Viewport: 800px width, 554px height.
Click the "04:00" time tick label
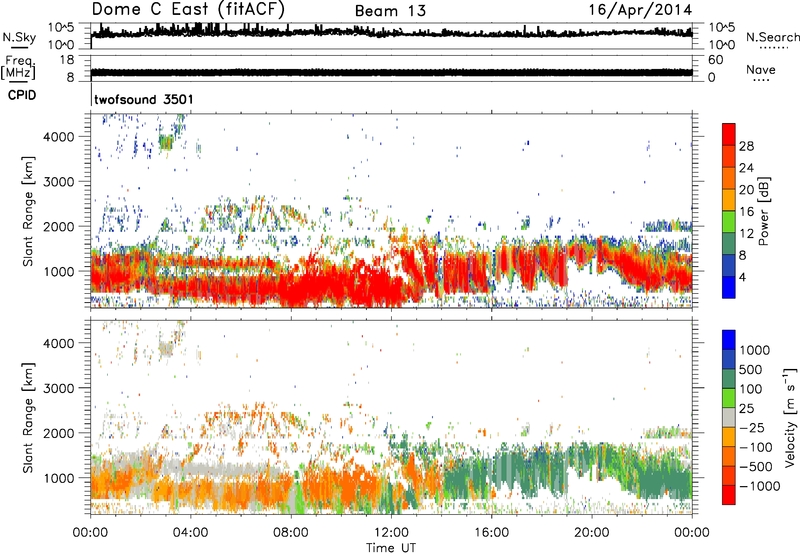click(x=190, y=533)
